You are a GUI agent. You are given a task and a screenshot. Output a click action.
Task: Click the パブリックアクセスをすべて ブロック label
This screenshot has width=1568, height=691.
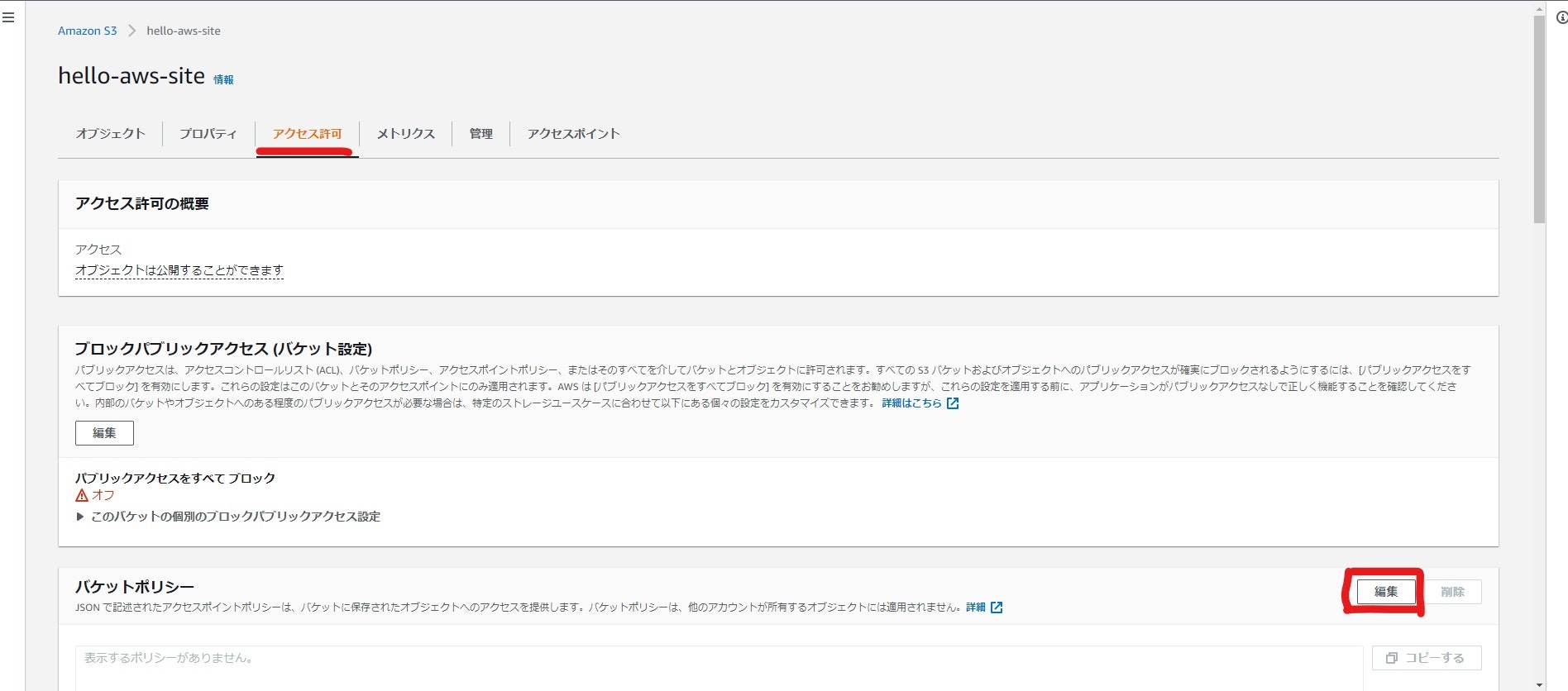click(x=175, y=478)
